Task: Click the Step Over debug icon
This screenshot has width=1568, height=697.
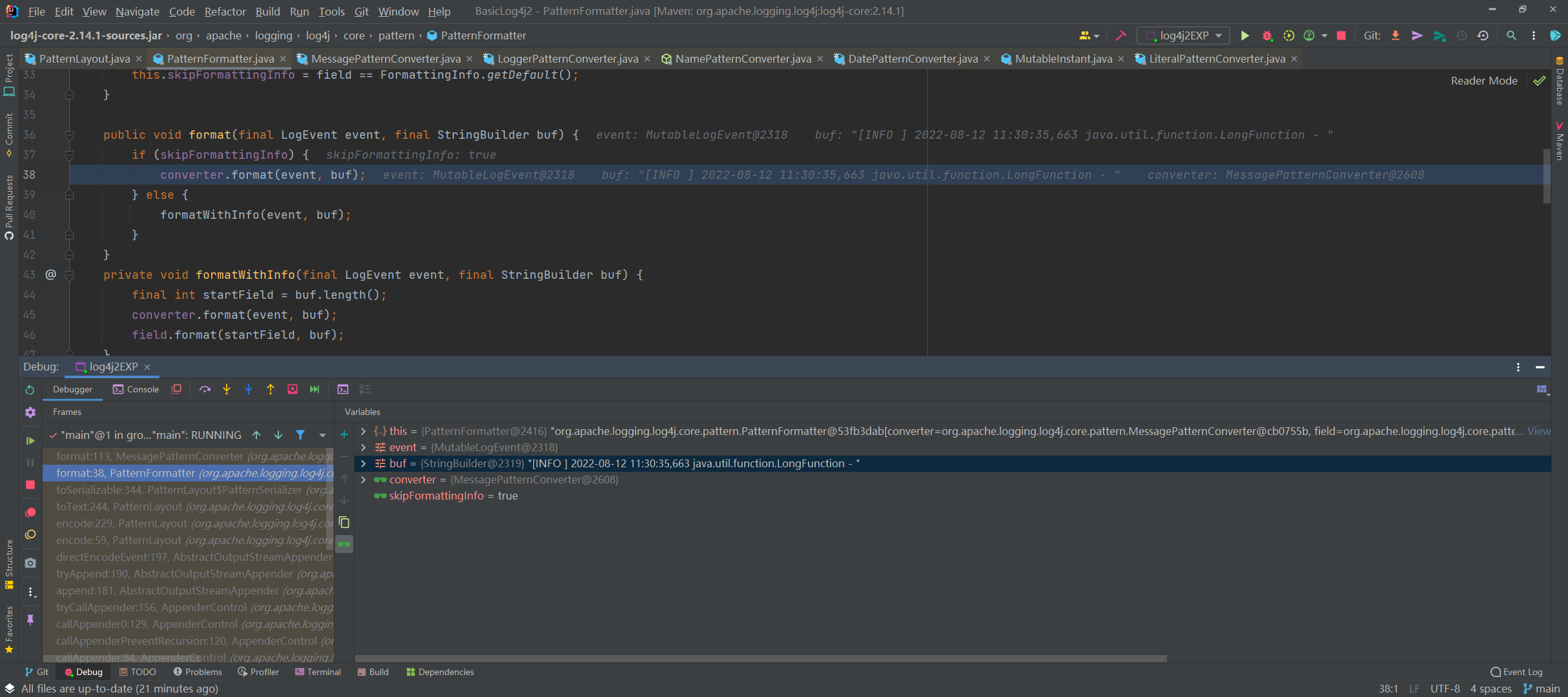Action: [205, 389]
